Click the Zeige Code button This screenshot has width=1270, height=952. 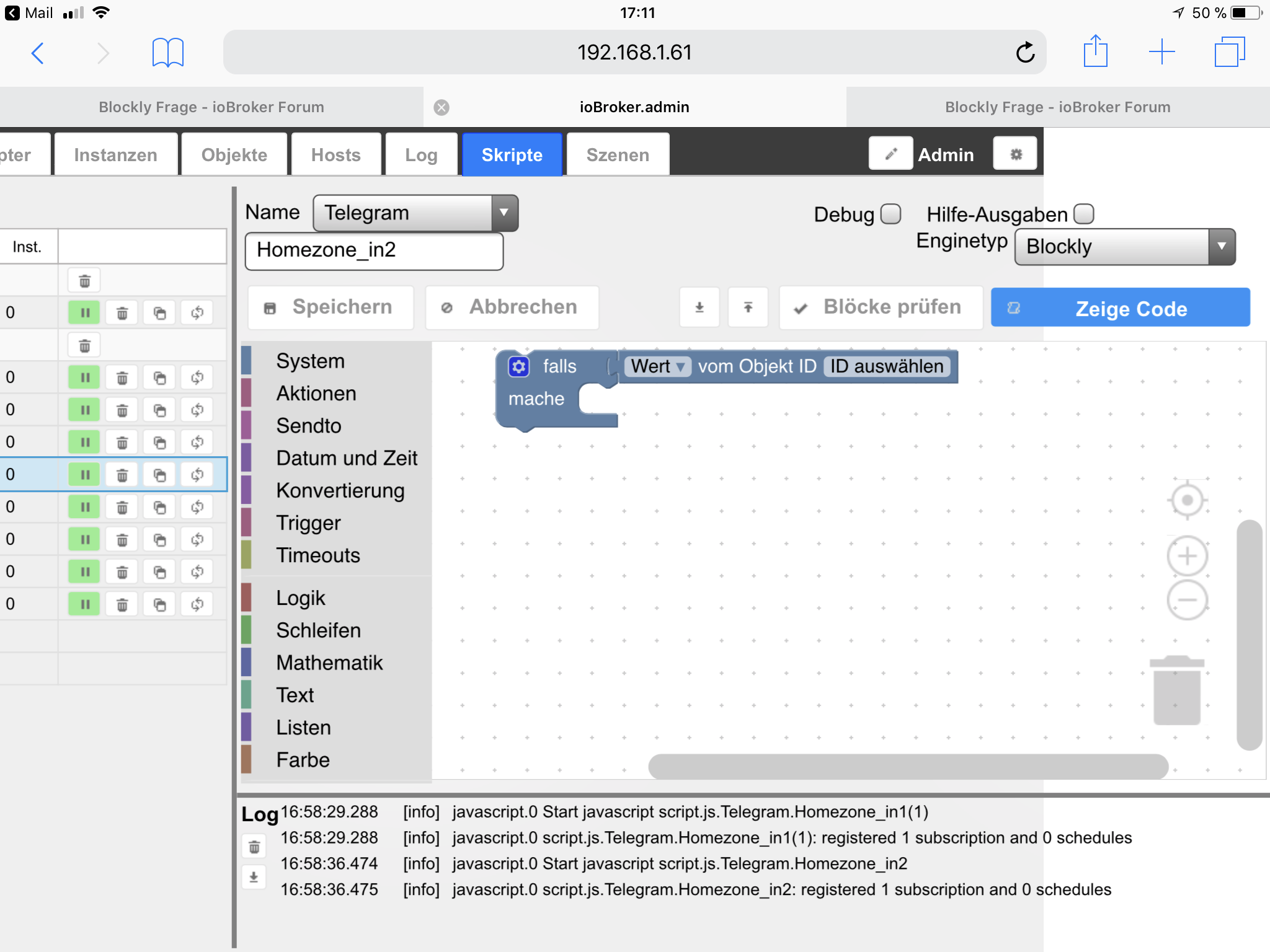(1120, 308)
